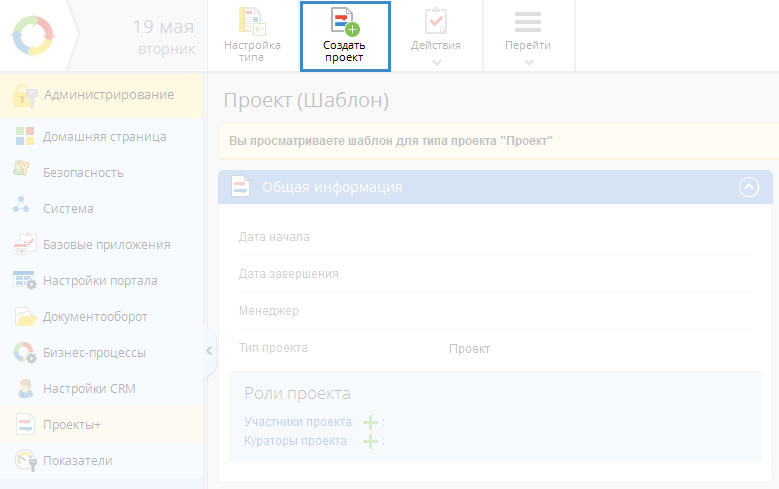Open Настройка типа toolbar button

[x=252, y=36]
